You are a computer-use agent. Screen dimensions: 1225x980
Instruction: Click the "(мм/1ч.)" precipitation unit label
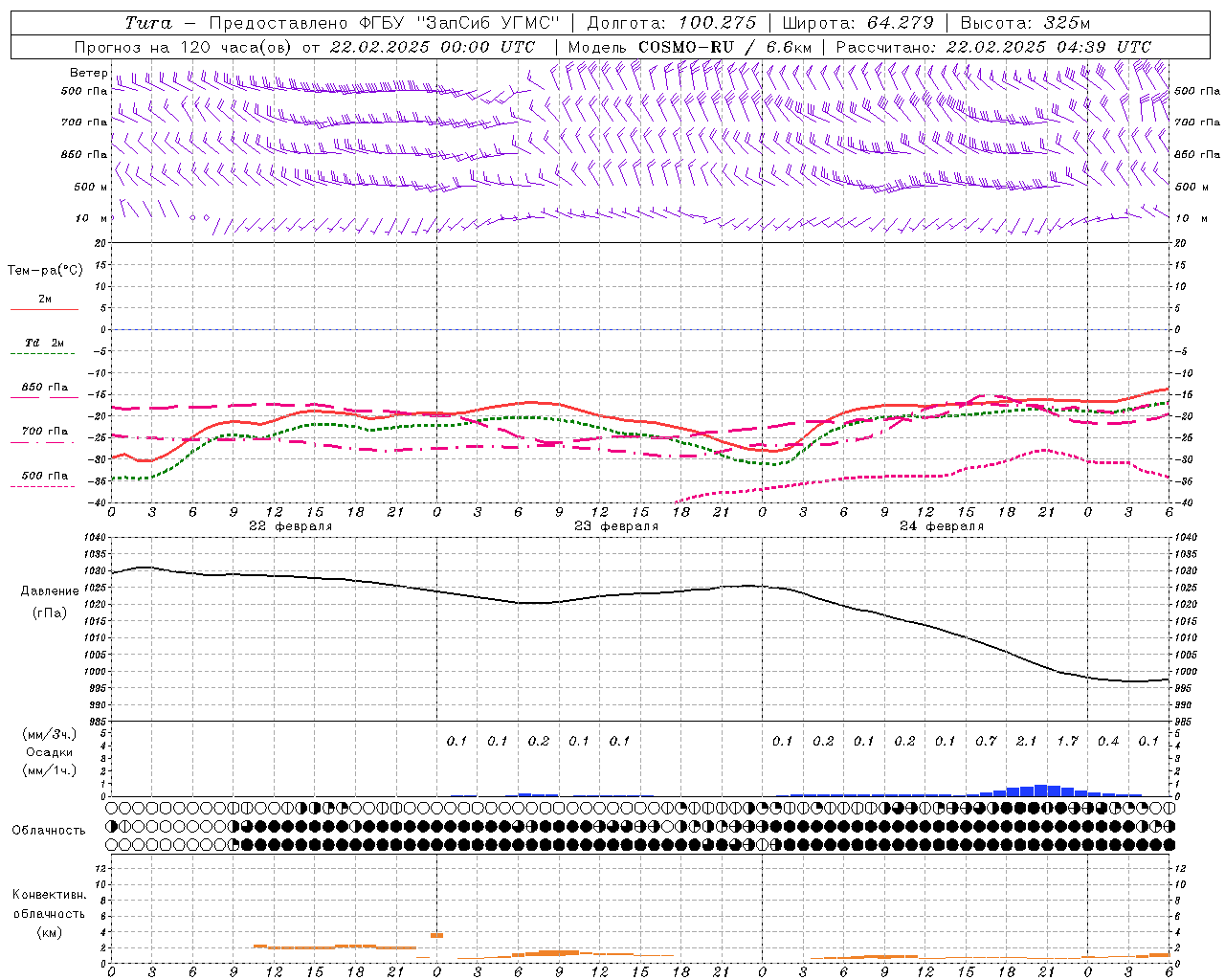pos(49,770)
